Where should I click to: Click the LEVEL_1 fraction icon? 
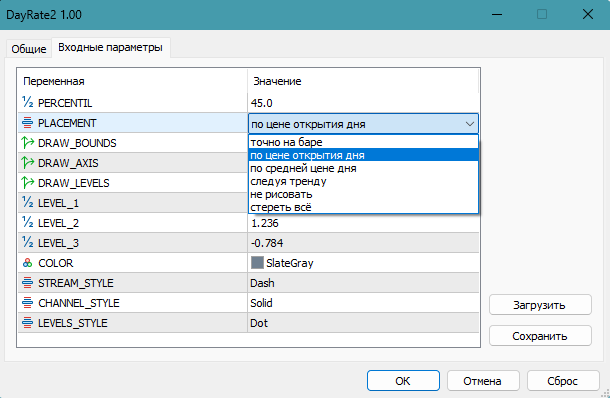coord(28,202)
